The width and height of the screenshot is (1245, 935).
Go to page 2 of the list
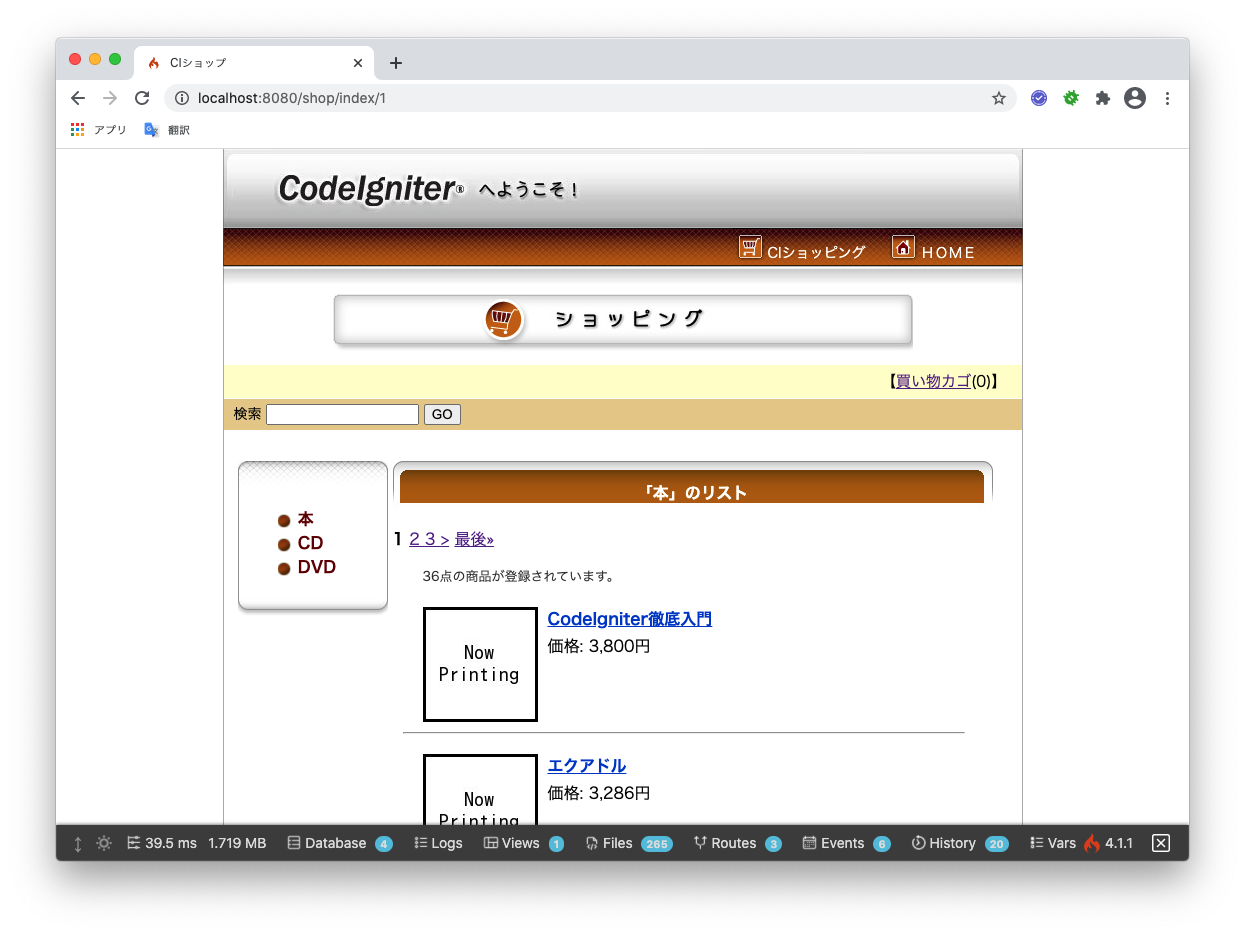(x=414, y=539)
